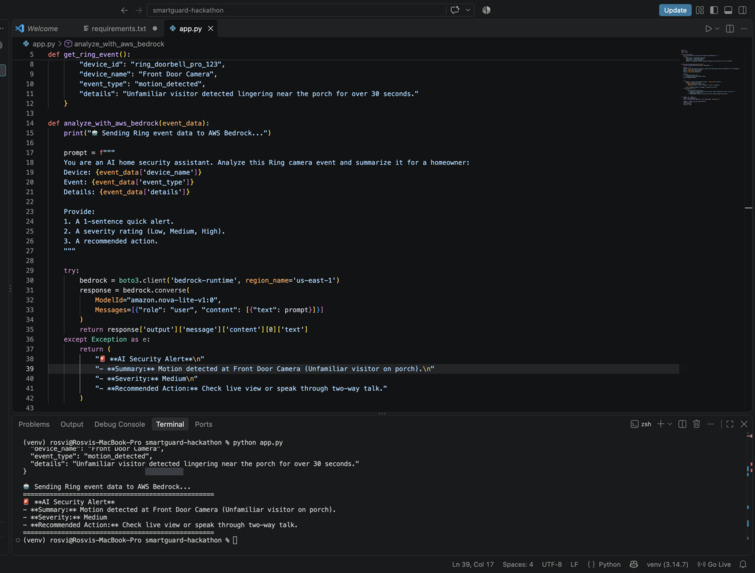
Task: Toggle the bottom panel visibility
Action: (728, 10)
